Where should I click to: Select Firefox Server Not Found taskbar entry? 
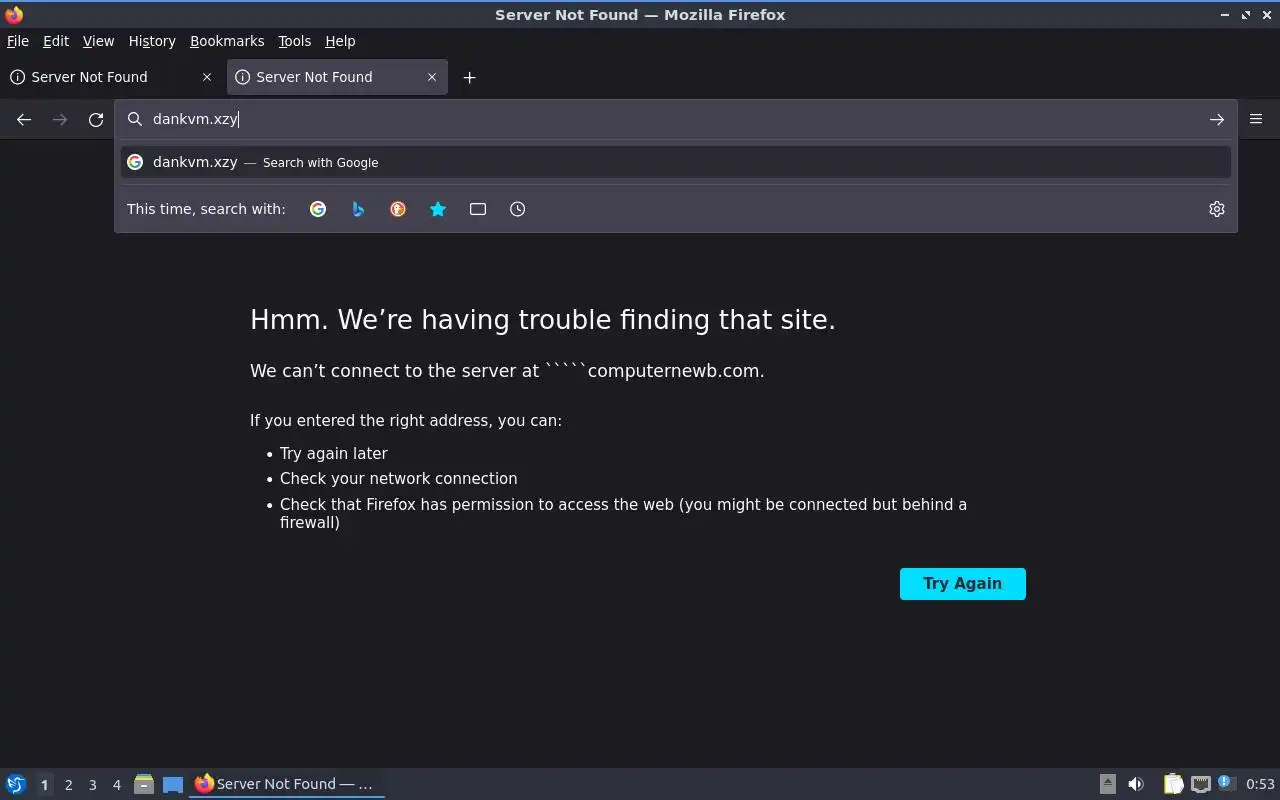[287, 784]
